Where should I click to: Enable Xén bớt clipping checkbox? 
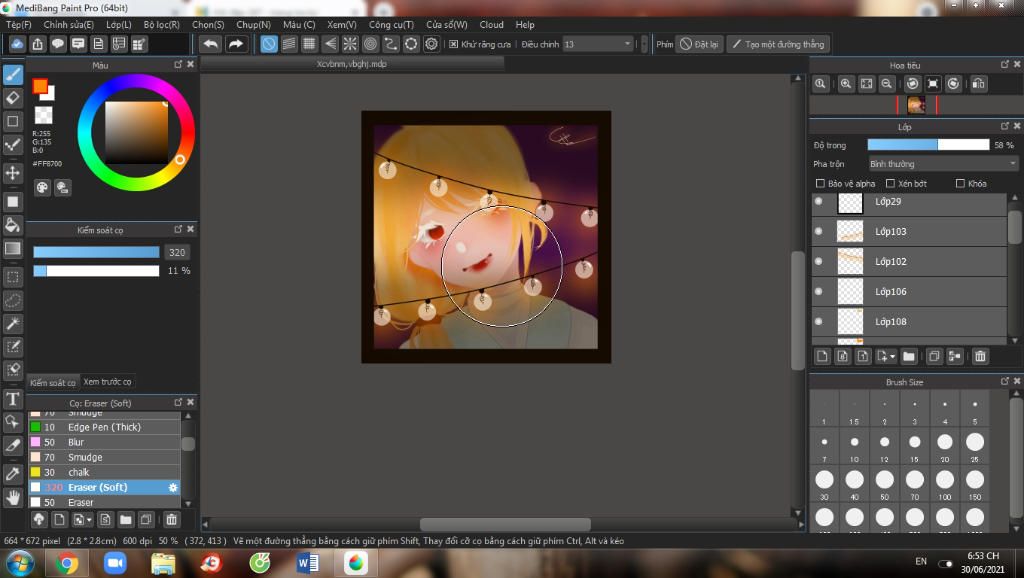coord(890,184)
